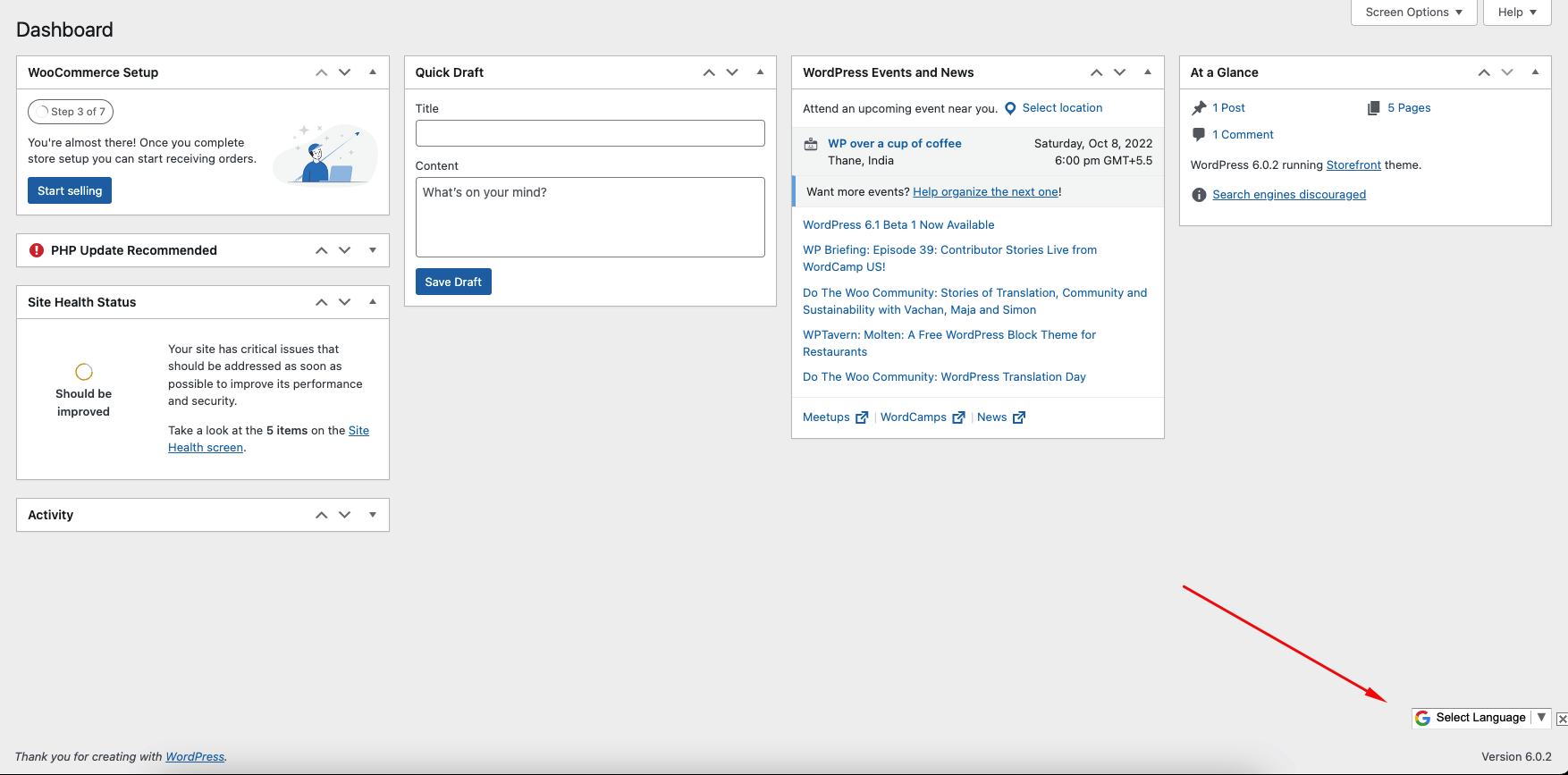Click the Site Health status circle indicator
The image size is (1568, 775).
point(84,372)
